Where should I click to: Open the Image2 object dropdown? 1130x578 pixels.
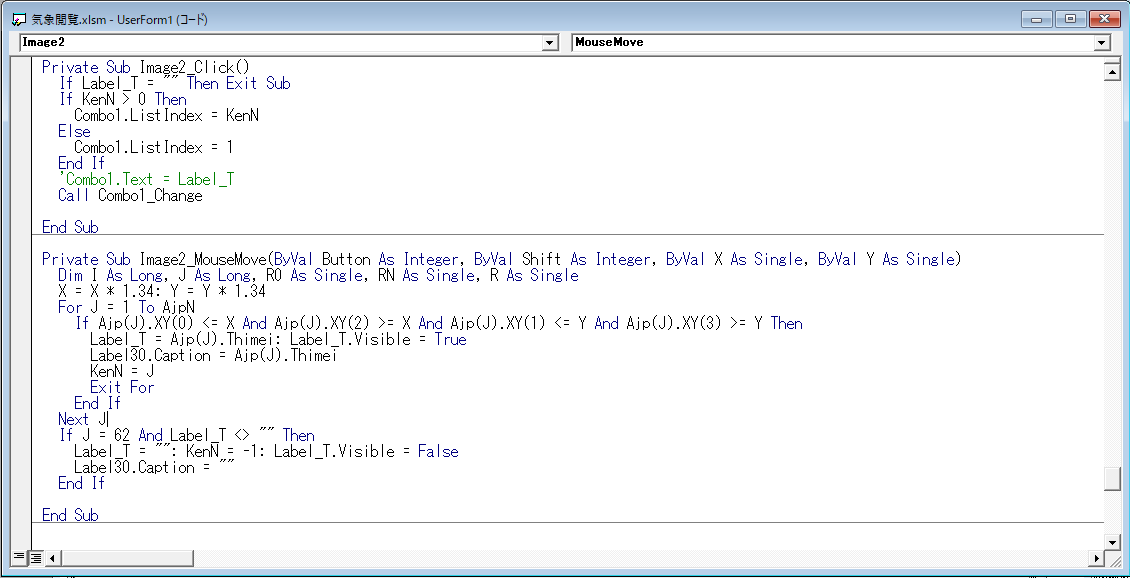point(549,42)
